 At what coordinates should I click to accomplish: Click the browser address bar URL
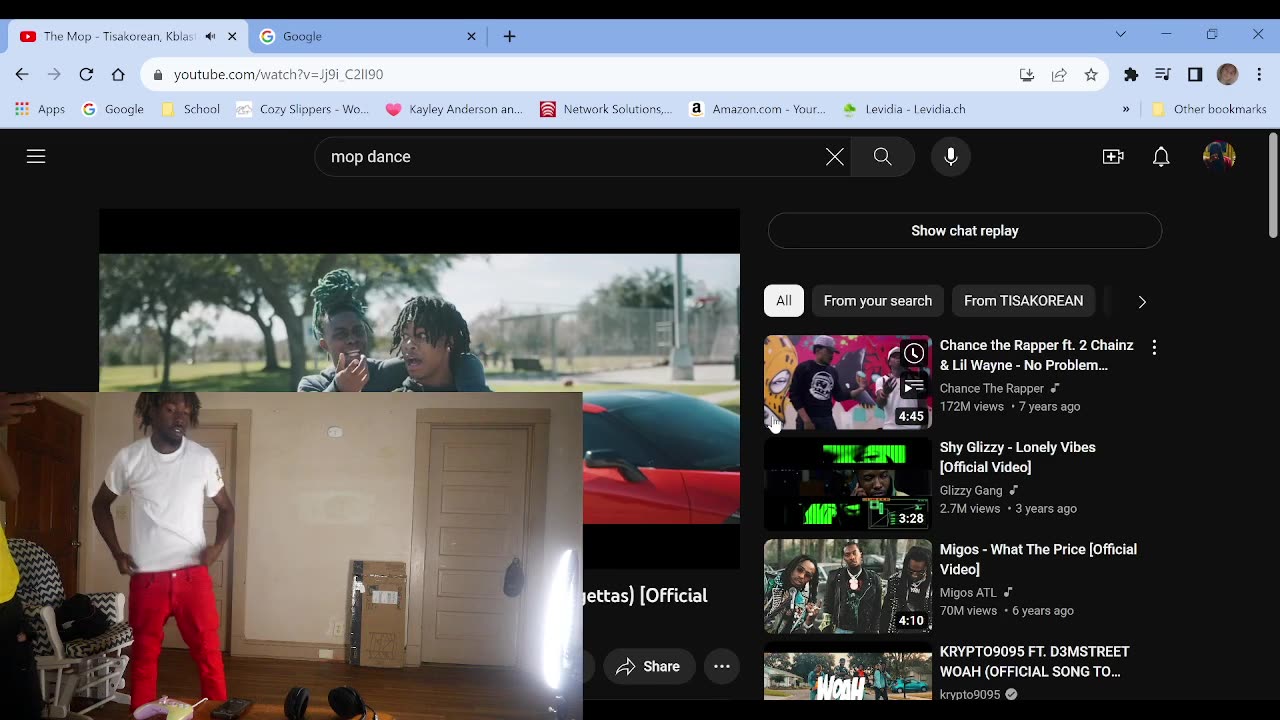pyautogui.click(x=278, y=74)
